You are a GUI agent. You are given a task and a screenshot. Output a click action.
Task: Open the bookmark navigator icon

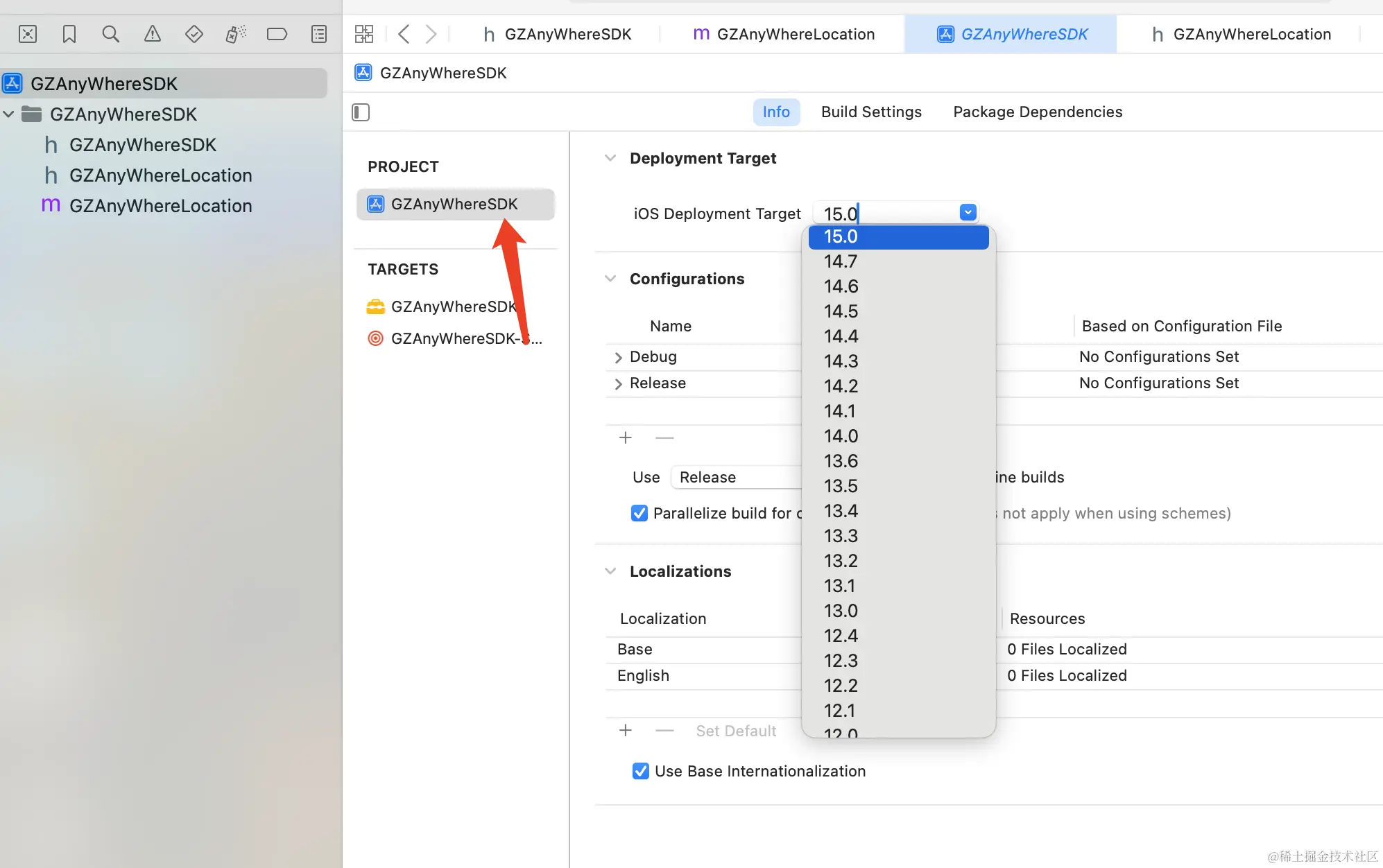pyautogui.click(x=69, y=34)
